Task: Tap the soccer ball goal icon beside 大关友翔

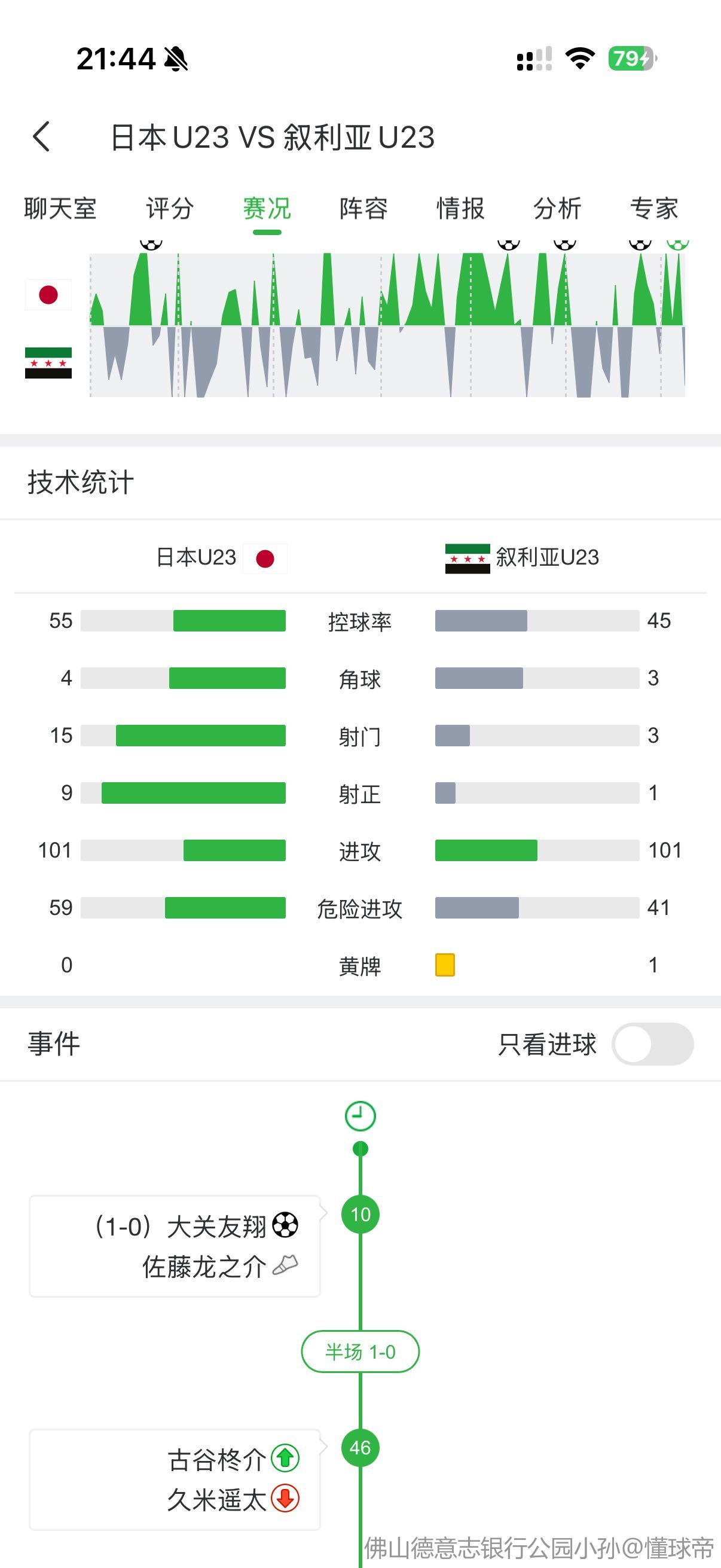Action: click(285, 1225)
